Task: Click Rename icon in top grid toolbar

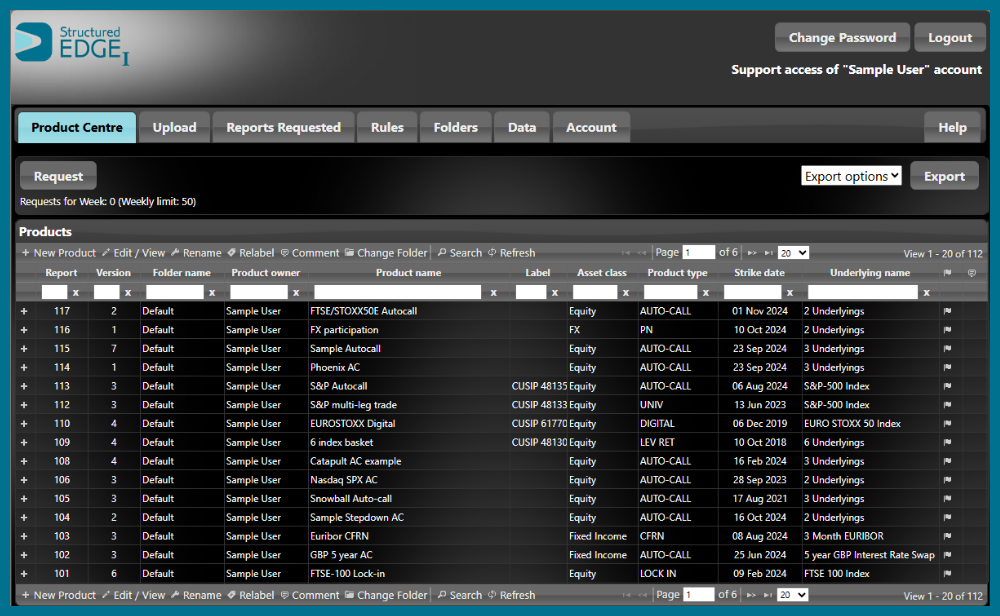Action: point(176,253)
